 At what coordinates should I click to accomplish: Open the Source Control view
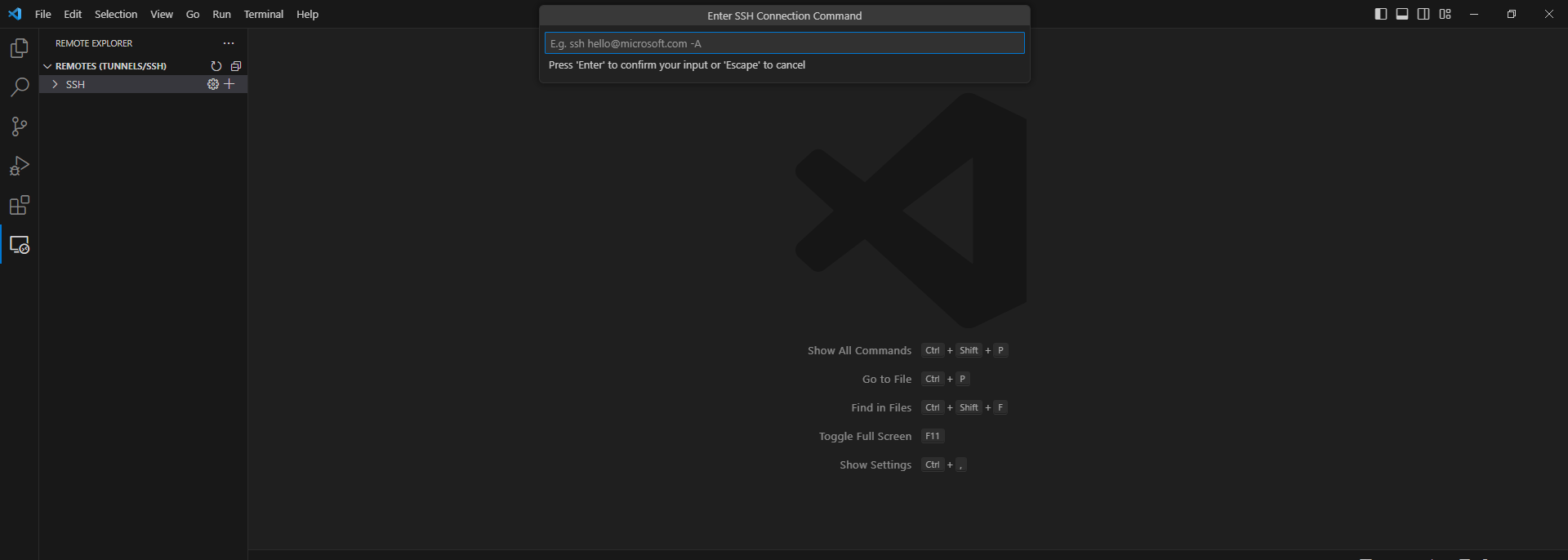pyautogui.click(x=20, y=127)
